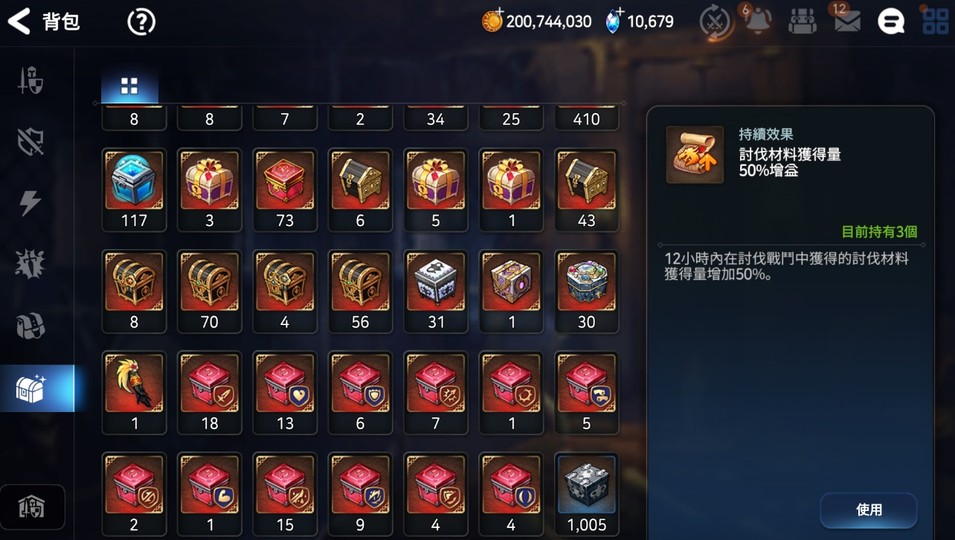Open the grid main menu icon

point(936,22)
